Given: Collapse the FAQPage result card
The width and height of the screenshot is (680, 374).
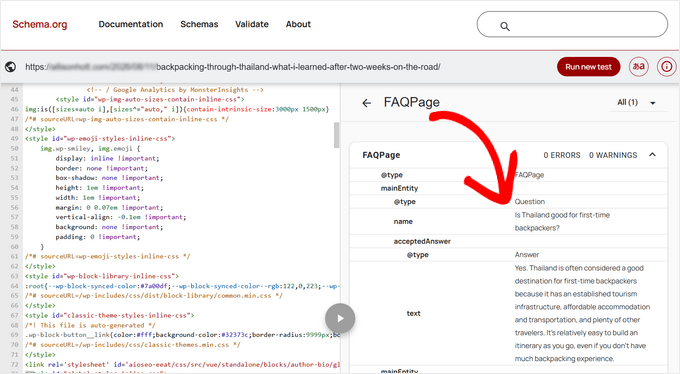Looking at the screenshot, I should coord(652,155).
